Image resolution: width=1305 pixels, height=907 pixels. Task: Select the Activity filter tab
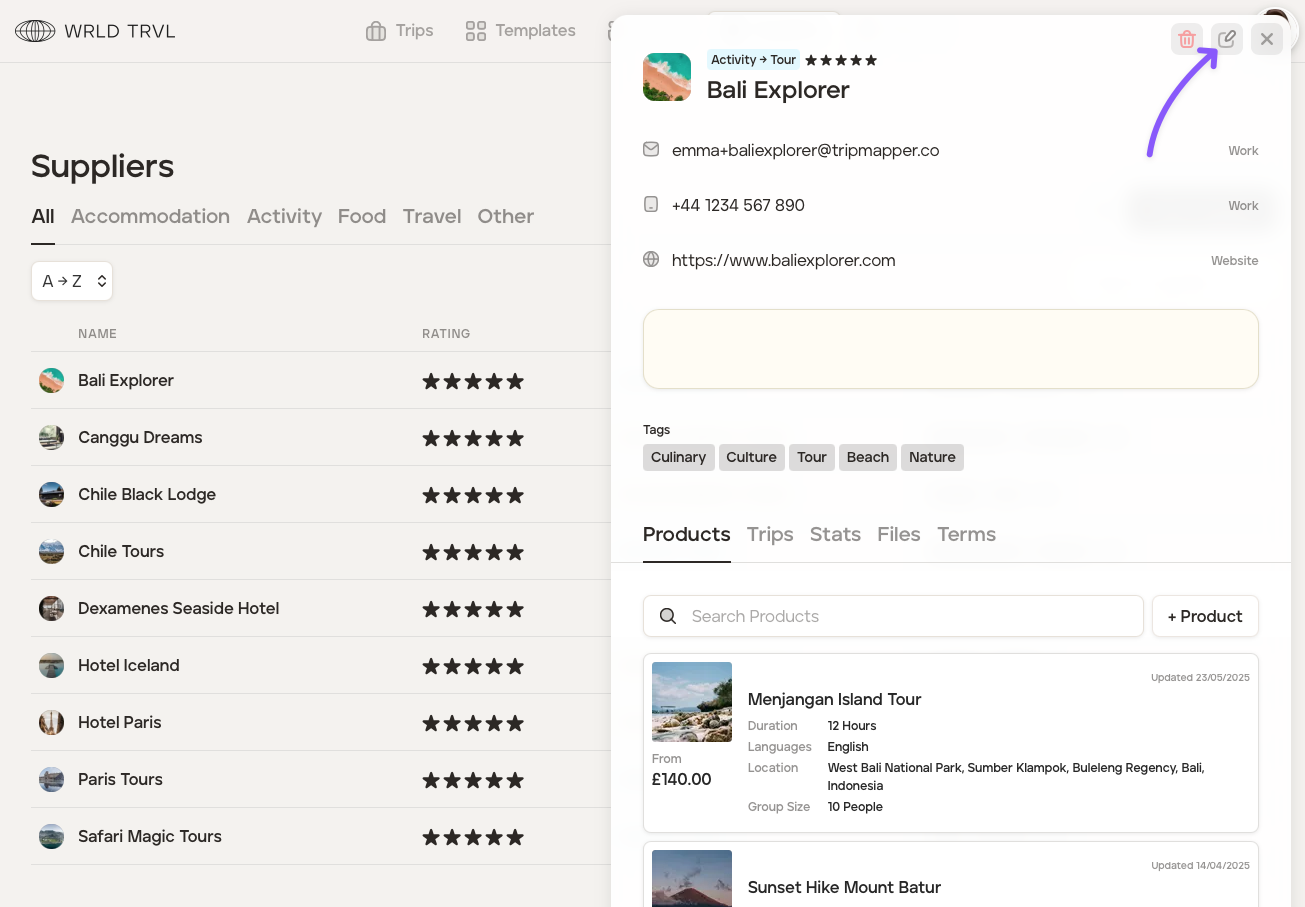tap(284, 216)
